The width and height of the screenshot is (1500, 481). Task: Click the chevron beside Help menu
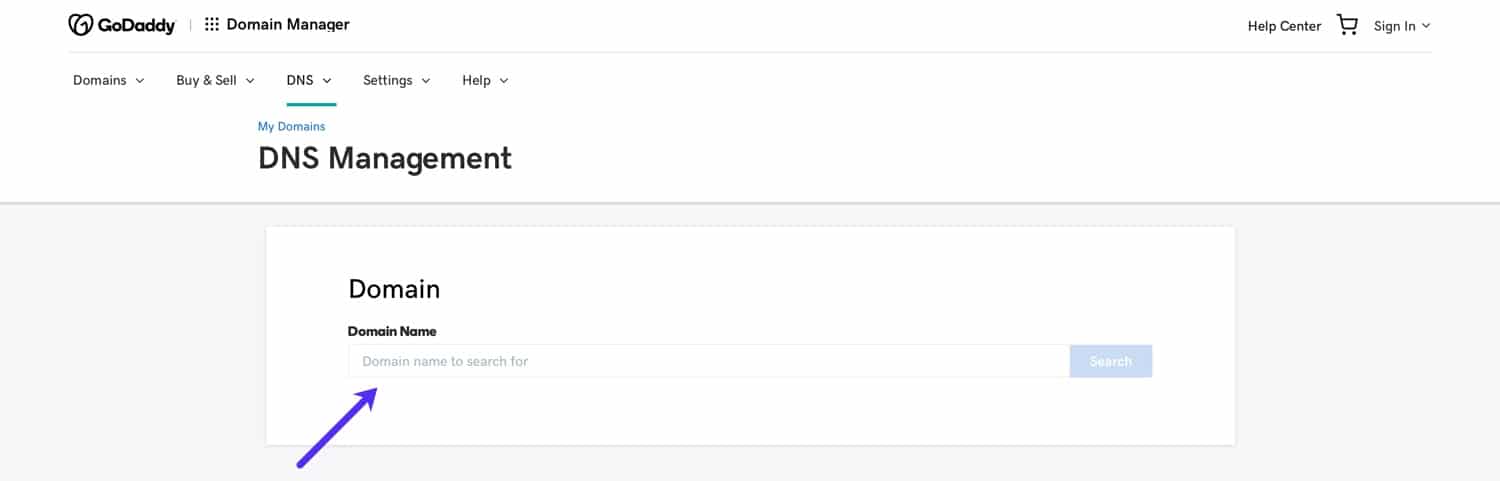[x=504, y=81]
